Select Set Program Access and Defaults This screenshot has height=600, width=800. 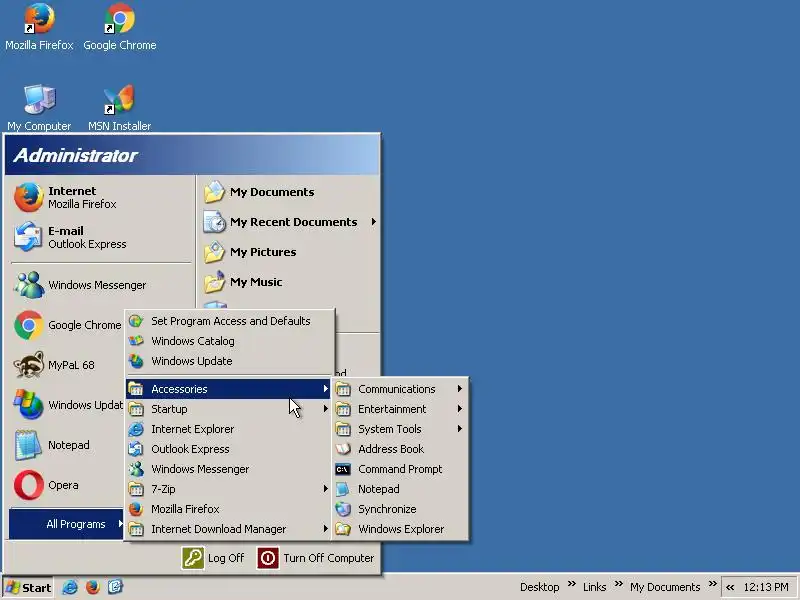coord(231,321)
